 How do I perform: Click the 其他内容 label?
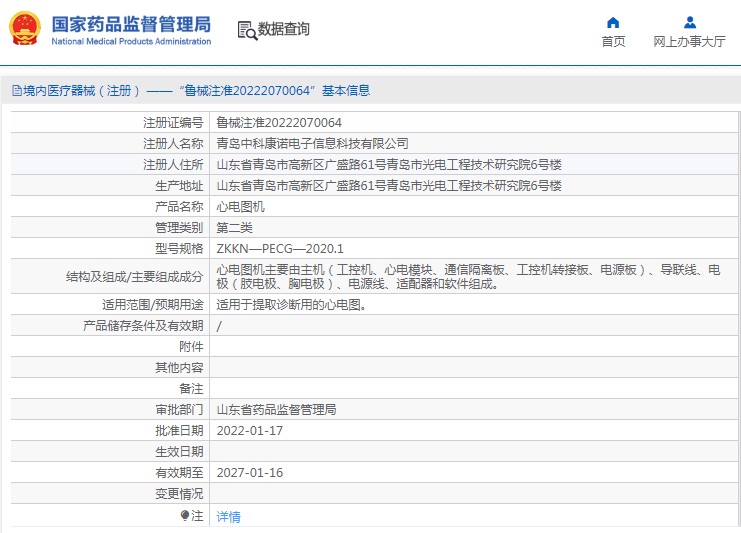179,368
